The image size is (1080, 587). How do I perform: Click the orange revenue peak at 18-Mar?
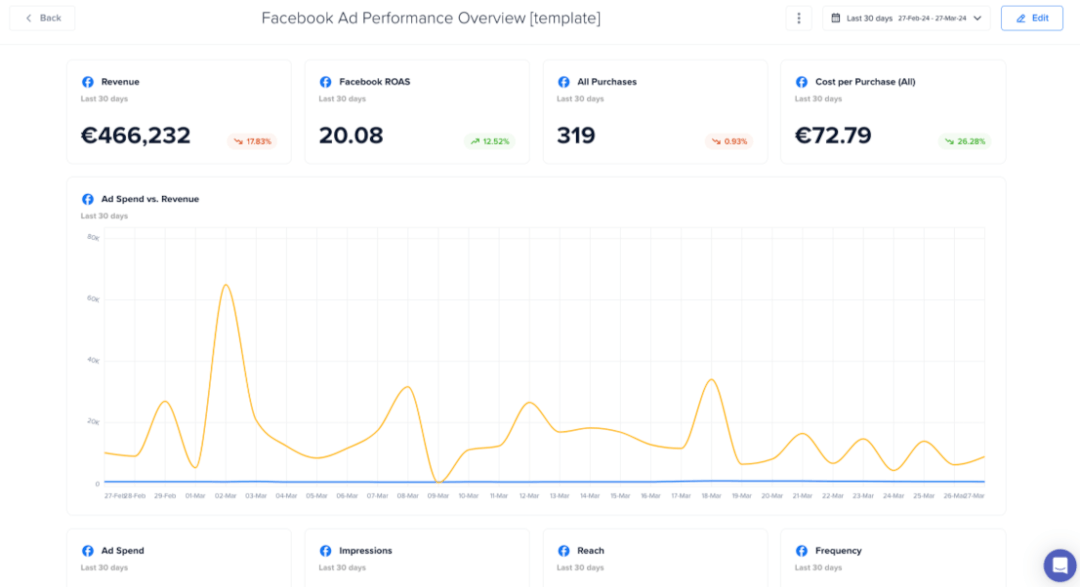pos(712,380)
